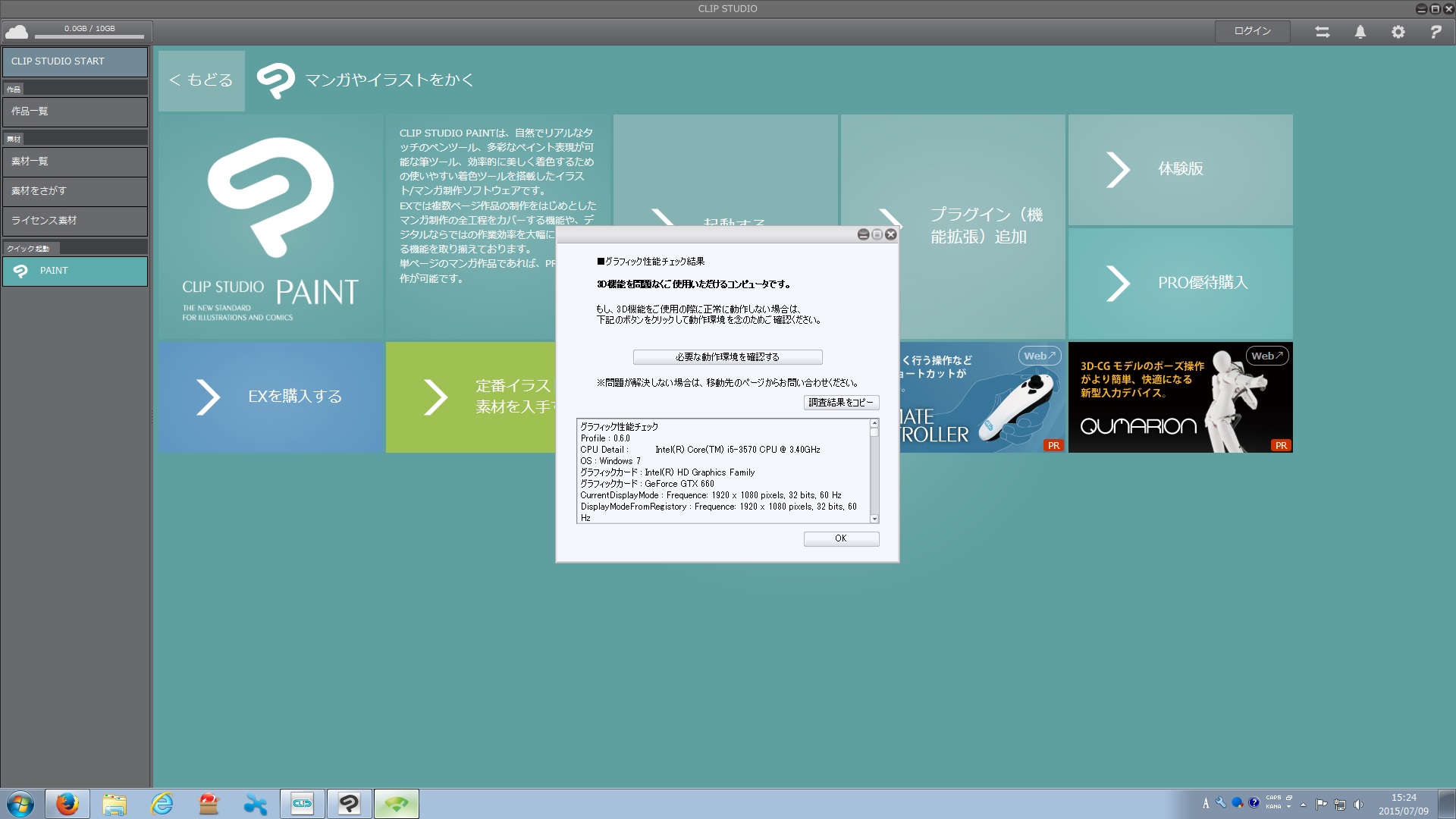Open settings gear icon
Viewport: 1456px width, 819px height.
pos(1398,32)
